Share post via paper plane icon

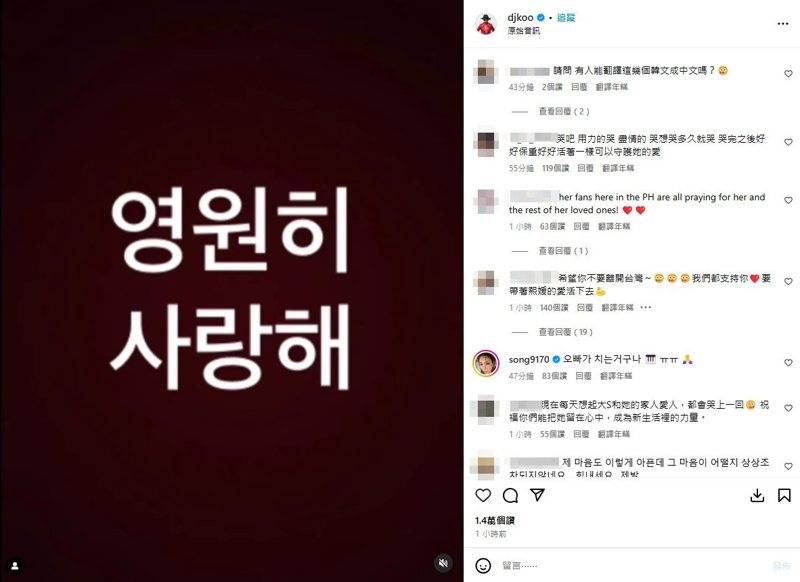click(x=537, y=495)
